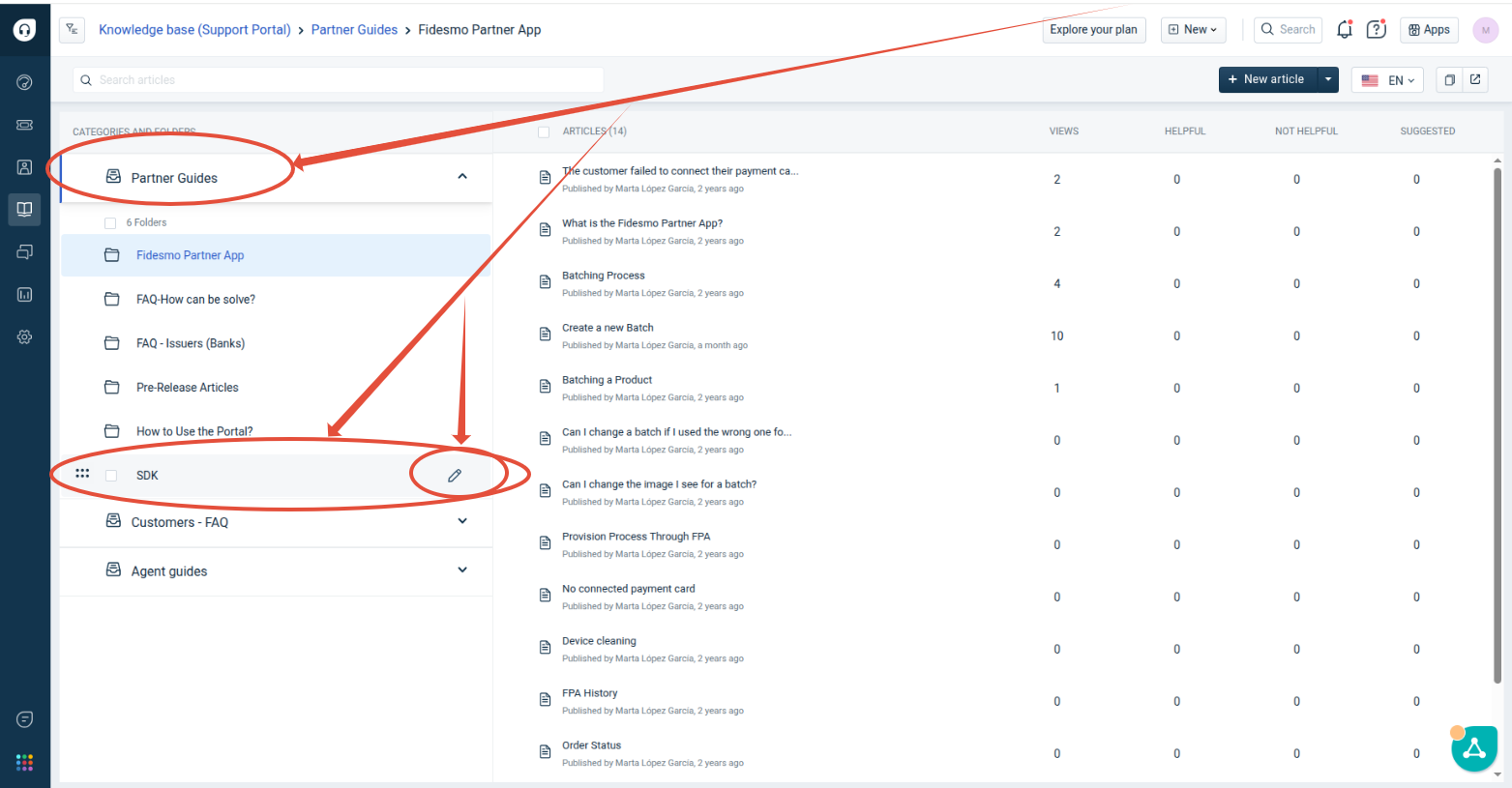The image size is (1512, 788).
Task: Click the Search articles input field
Action: coord(339,80)
